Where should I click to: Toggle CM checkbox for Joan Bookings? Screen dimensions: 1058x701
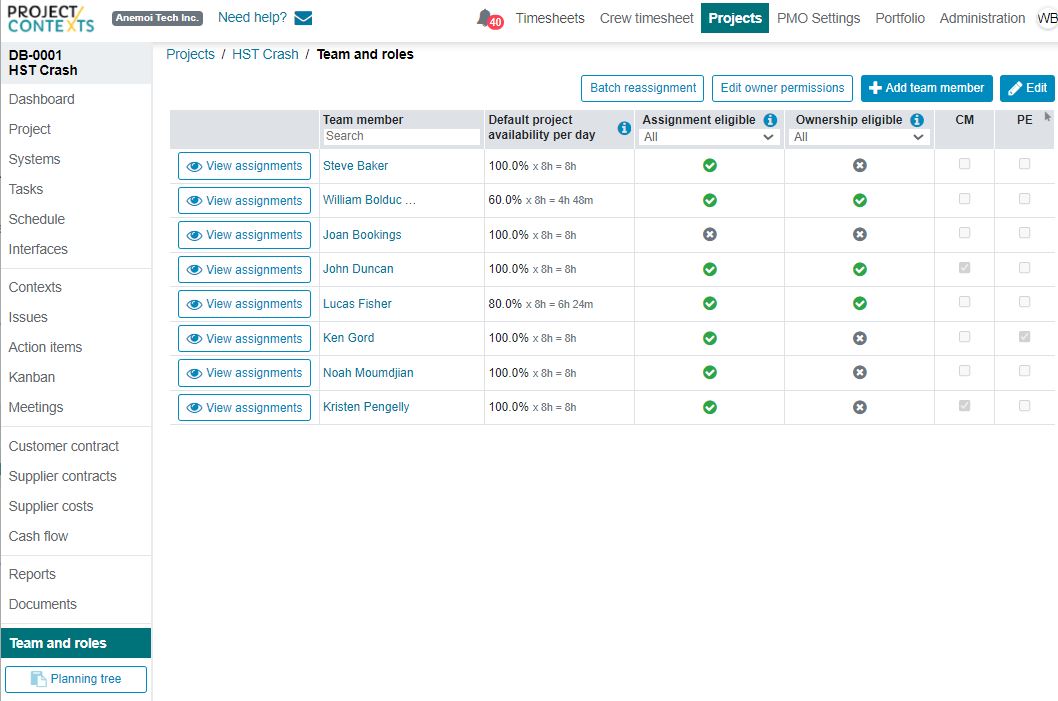964,233
